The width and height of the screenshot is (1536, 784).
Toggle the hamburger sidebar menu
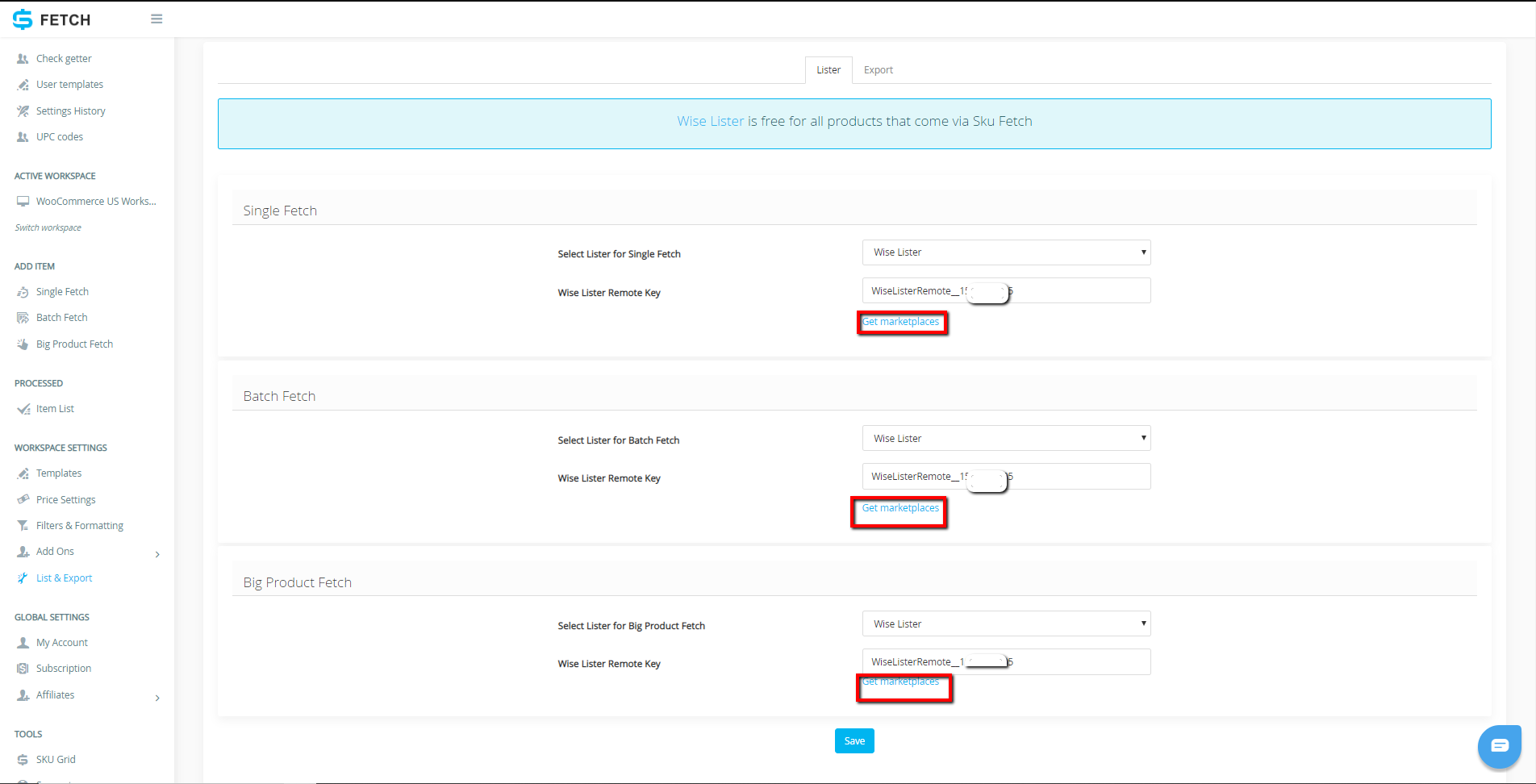tap(157, 19)
